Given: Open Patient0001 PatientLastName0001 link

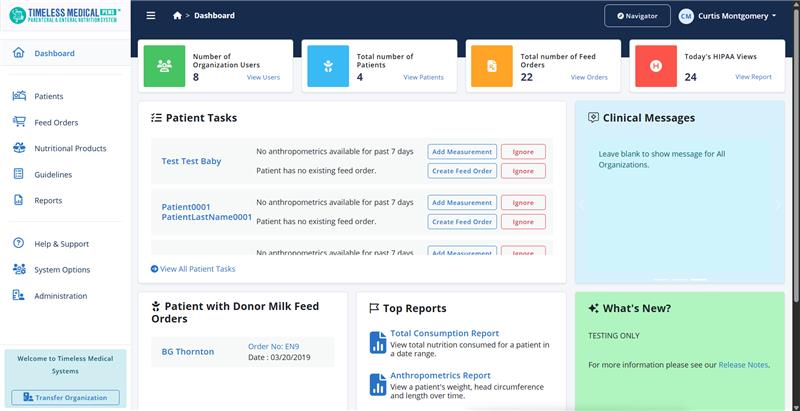Looking at the screenshot, I should [207, 212].
